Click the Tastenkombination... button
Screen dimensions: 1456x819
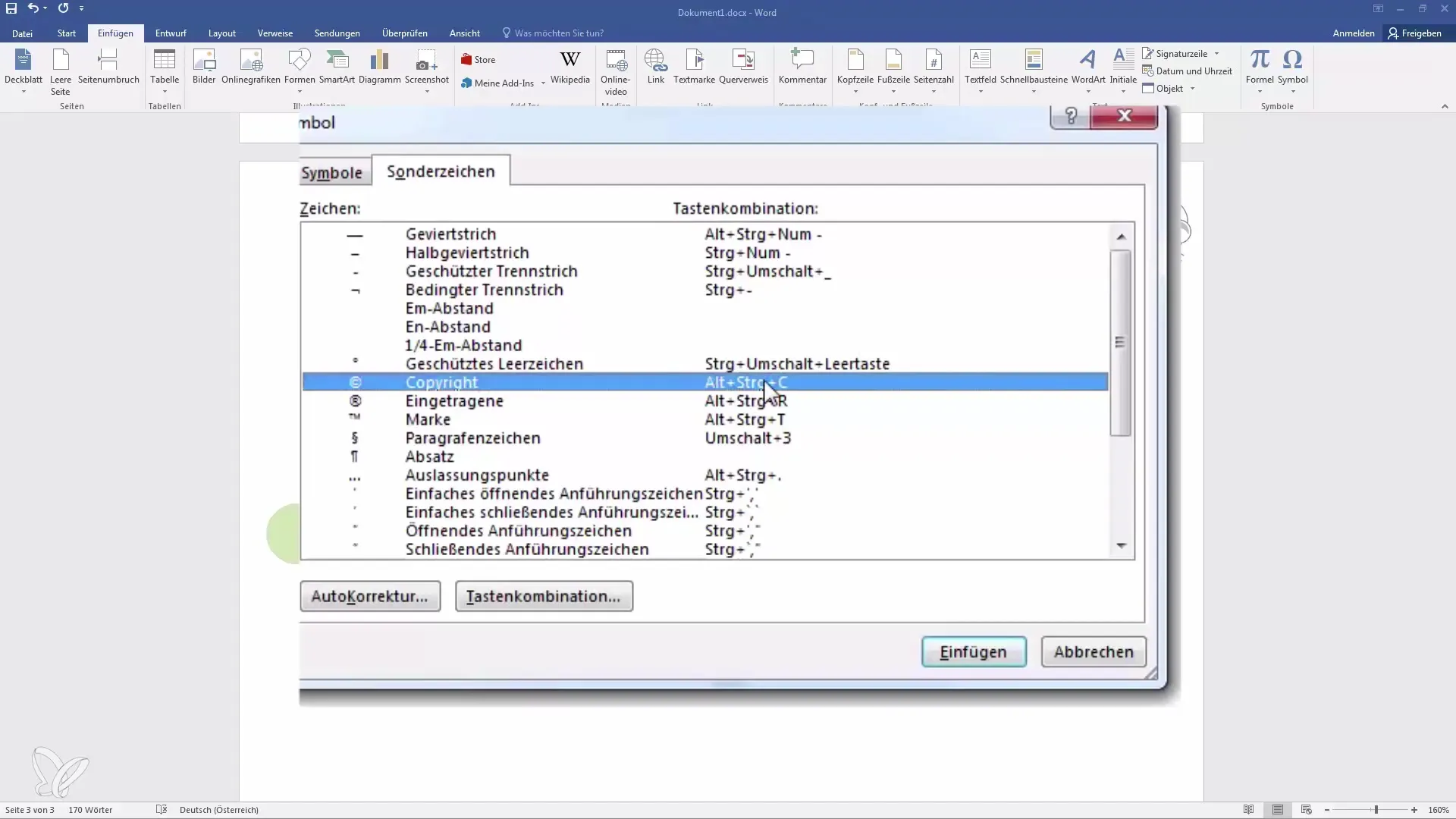(x=544, y=596)
